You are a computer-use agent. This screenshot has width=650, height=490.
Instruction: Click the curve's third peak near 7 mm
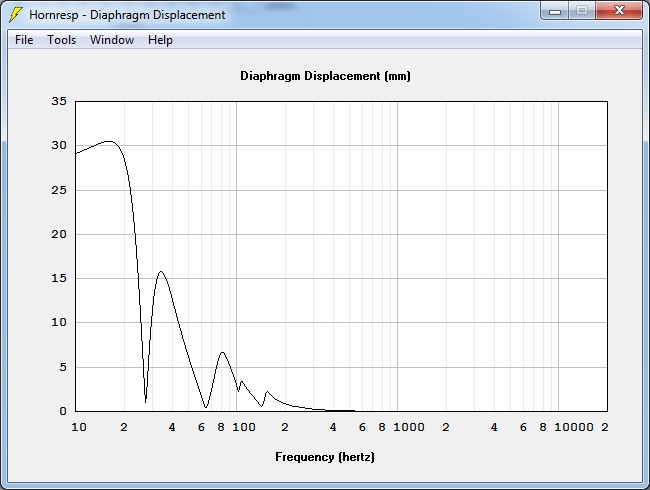click(x=223, y=352)
